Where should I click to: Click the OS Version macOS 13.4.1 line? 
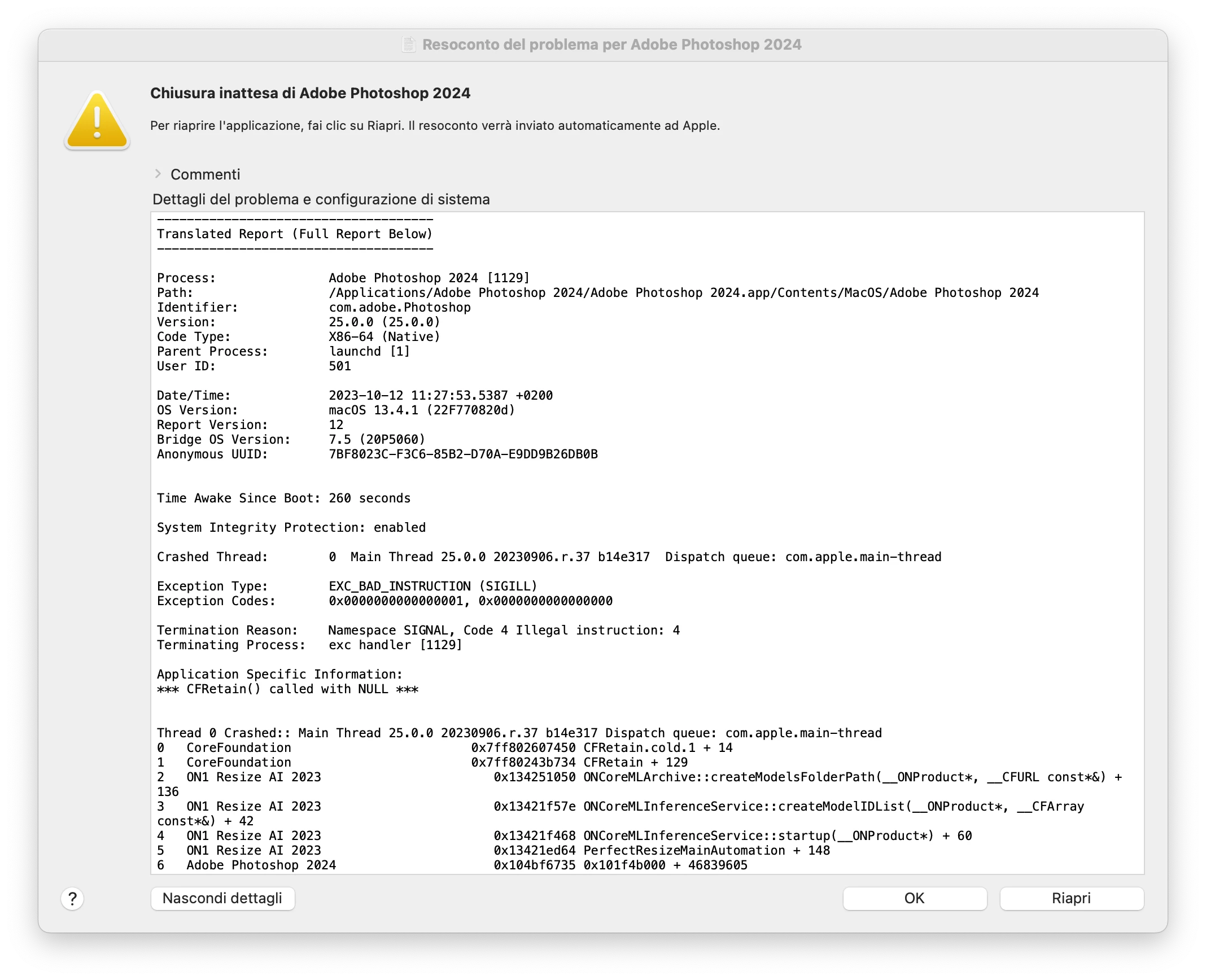[x=421, y=410]
